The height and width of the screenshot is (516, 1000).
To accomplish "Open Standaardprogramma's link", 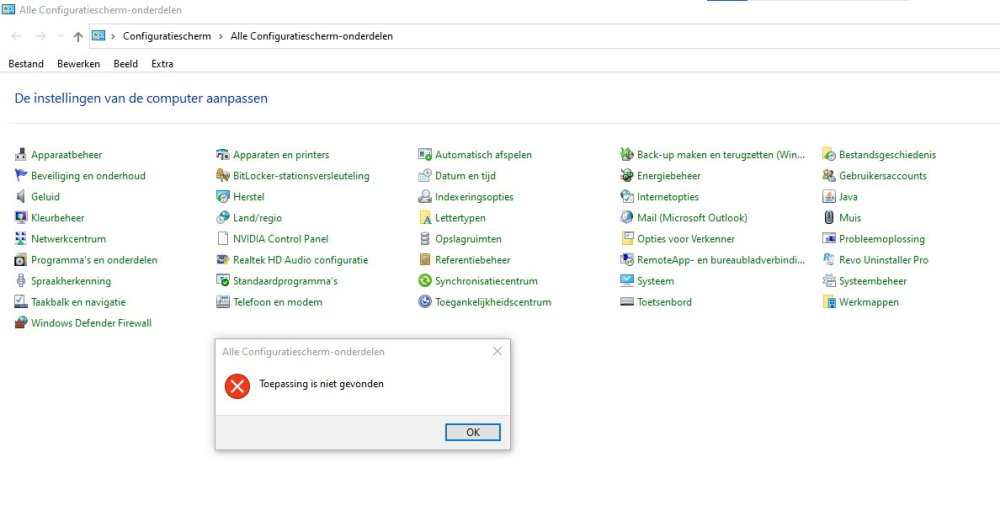I will pos(285,281).
